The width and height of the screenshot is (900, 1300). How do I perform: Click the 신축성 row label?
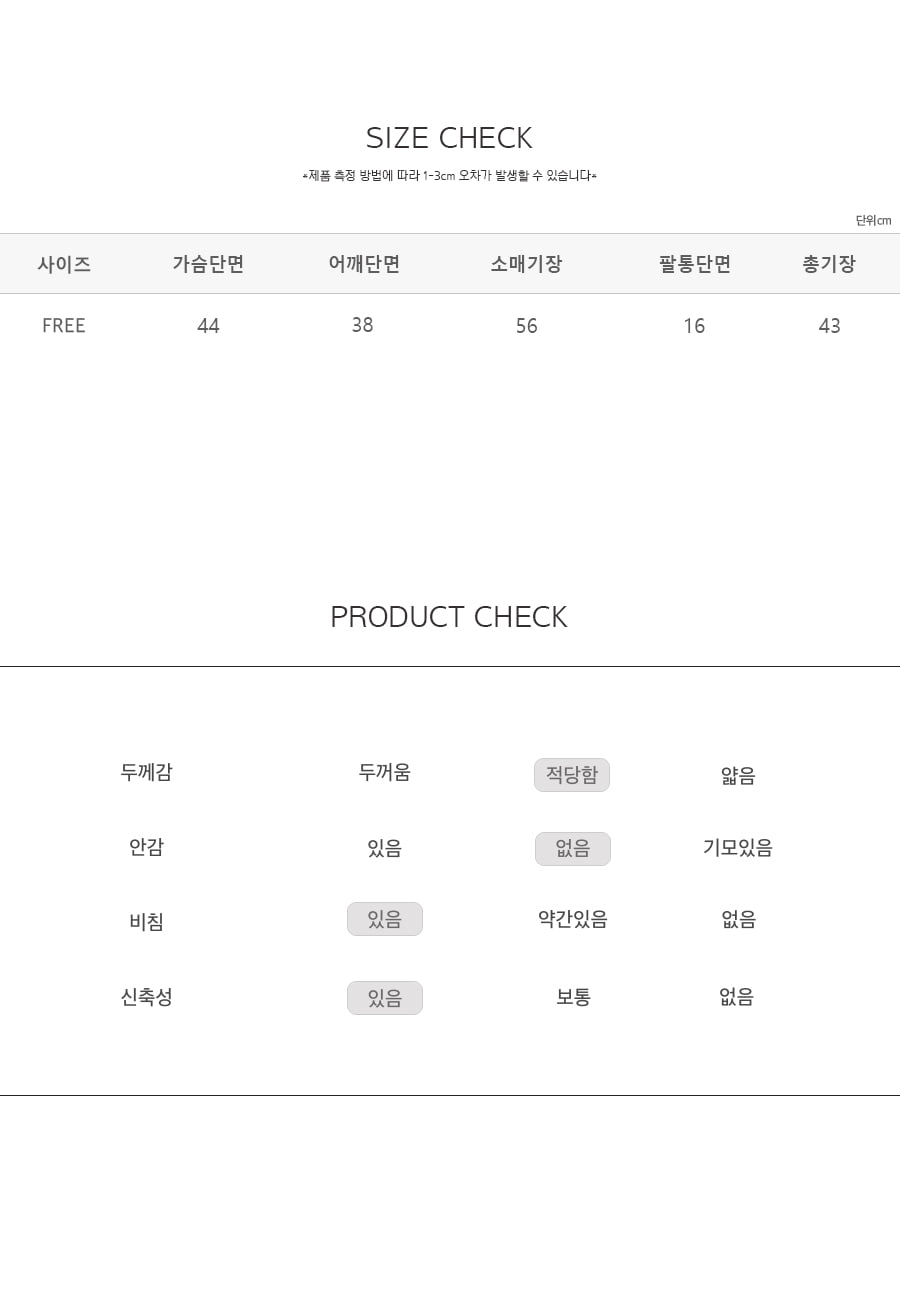click(147, 997)
